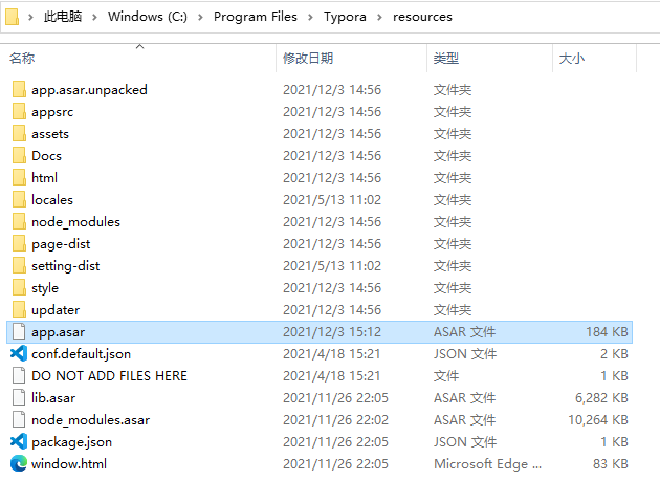Click the html folder icon
This screenshot has width=660, height=480.
(x=19, y=178)
